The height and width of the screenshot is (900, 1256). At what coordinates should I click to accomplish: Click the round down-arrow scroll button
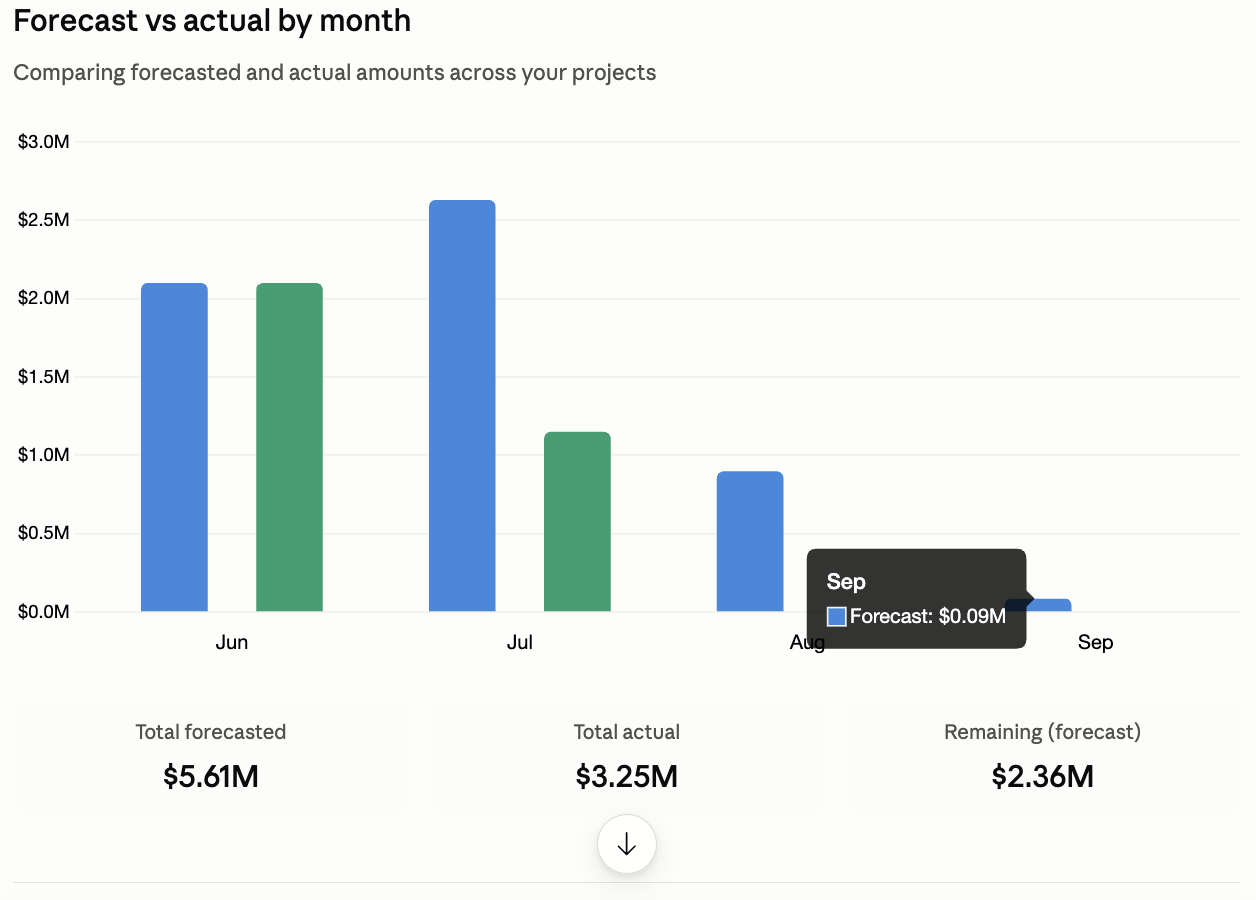pyautogui.click(x=627, y=844)
